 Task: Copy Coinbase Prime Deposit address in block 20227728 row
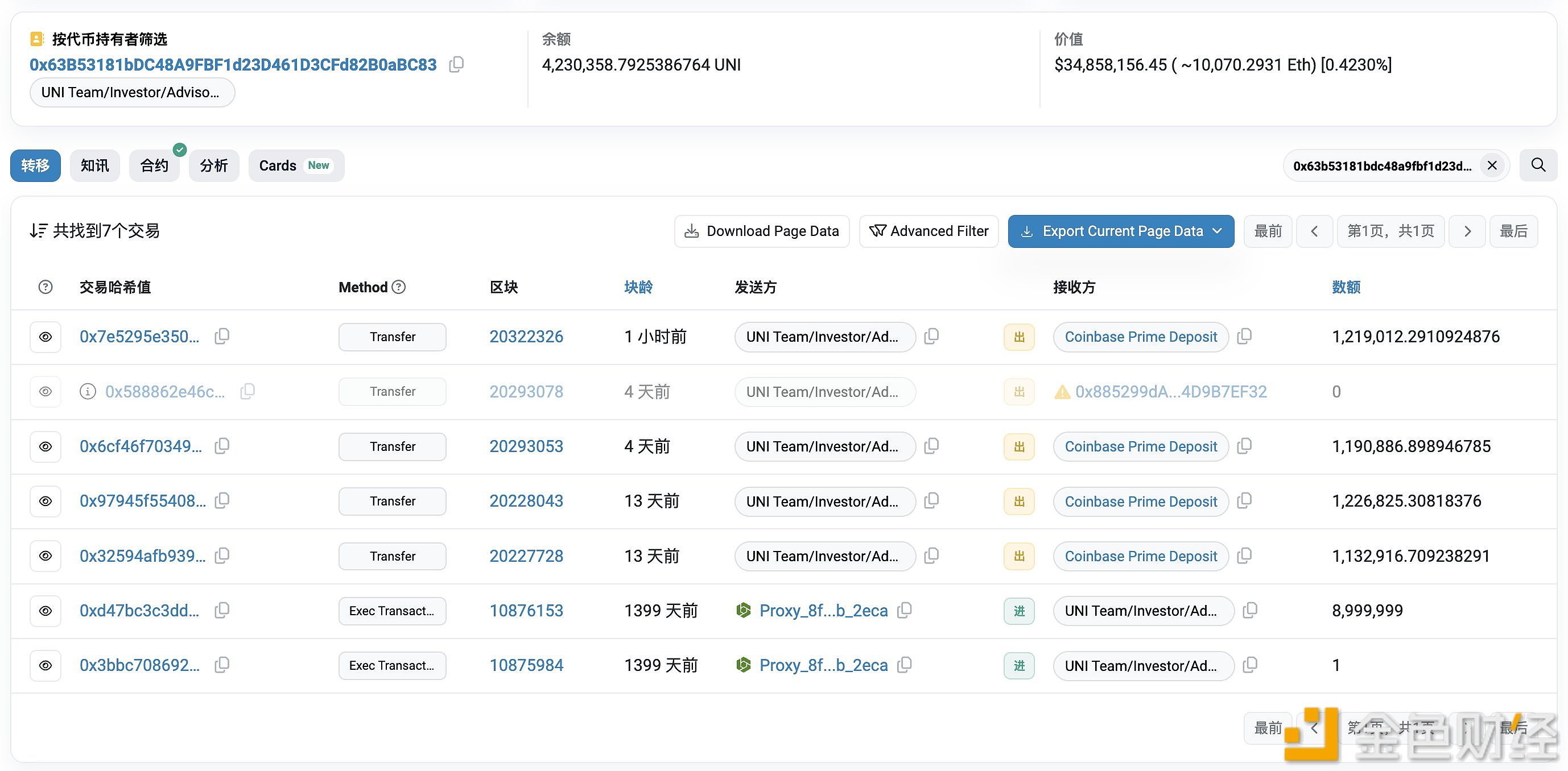click(1245, 555)
